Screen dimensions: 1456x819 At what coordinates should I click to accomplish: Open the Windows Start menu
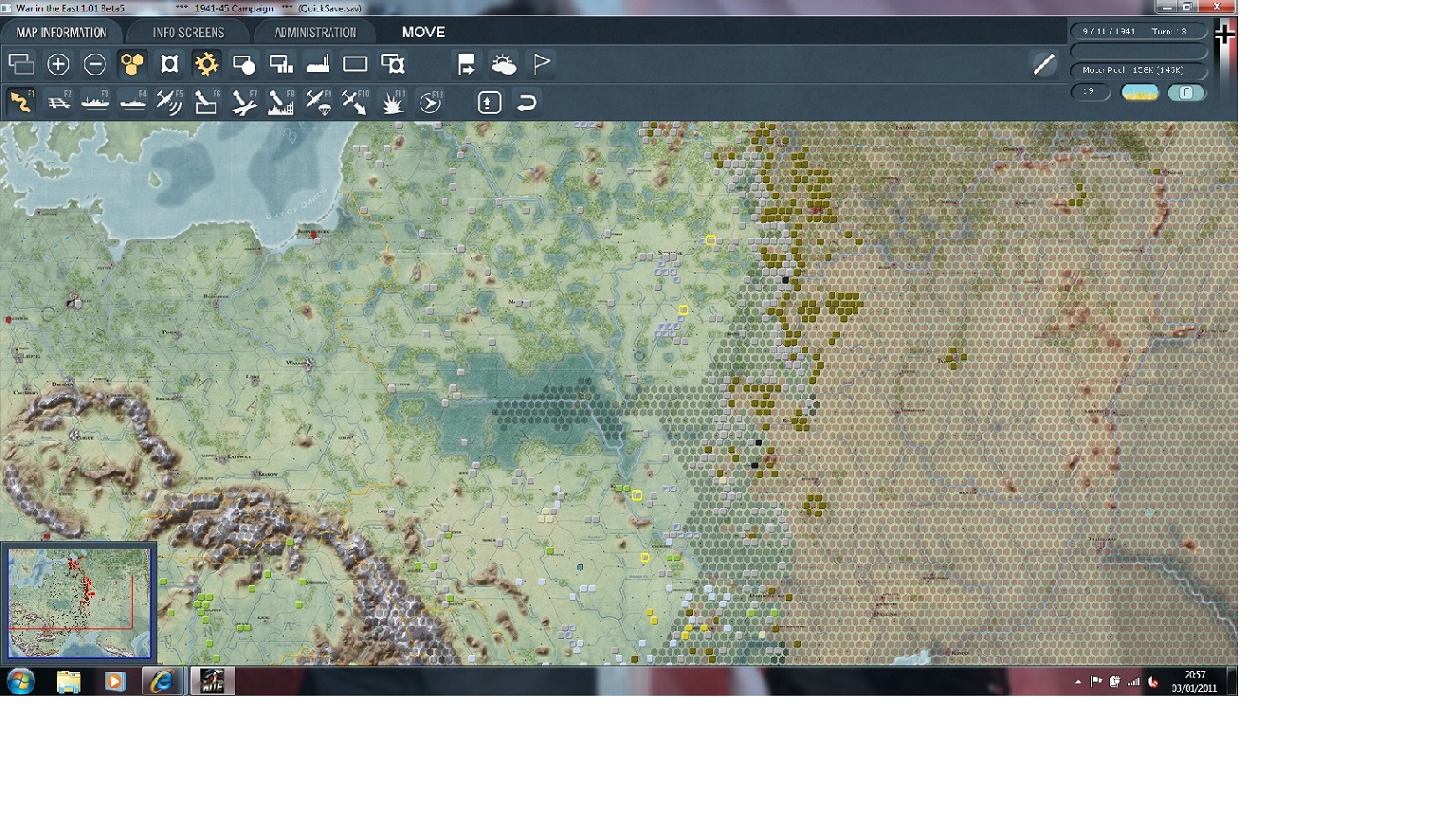[x=20, y=681]
